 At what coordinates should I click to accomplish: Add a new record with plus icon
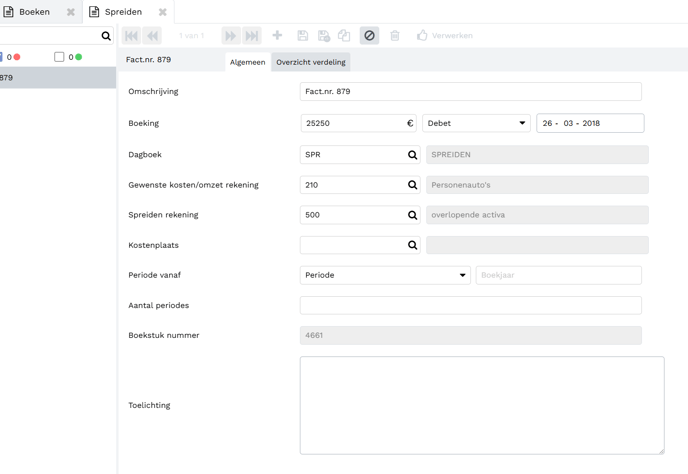tap(277, 35)
